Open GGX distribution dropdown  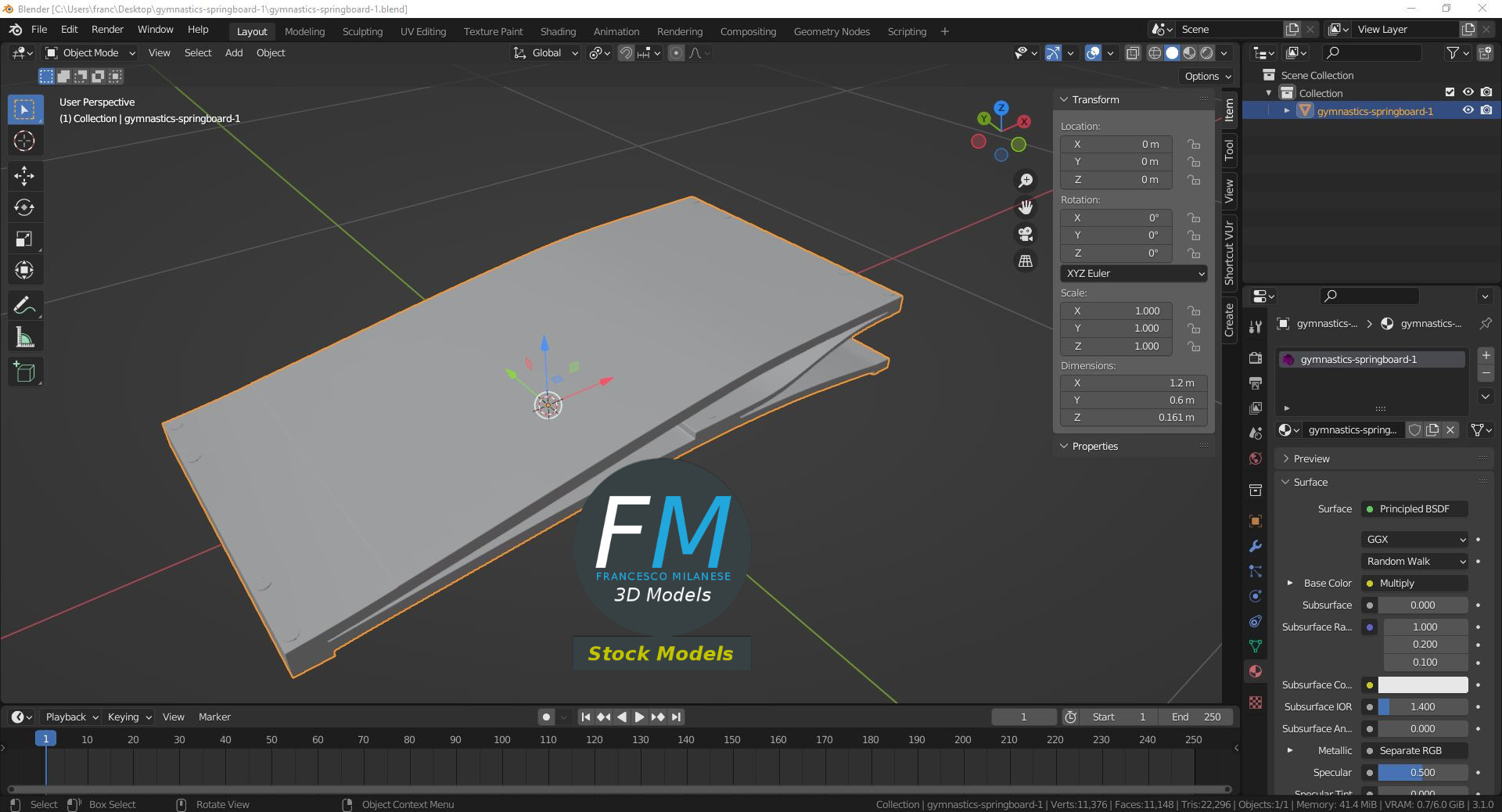click(1415, 540)
